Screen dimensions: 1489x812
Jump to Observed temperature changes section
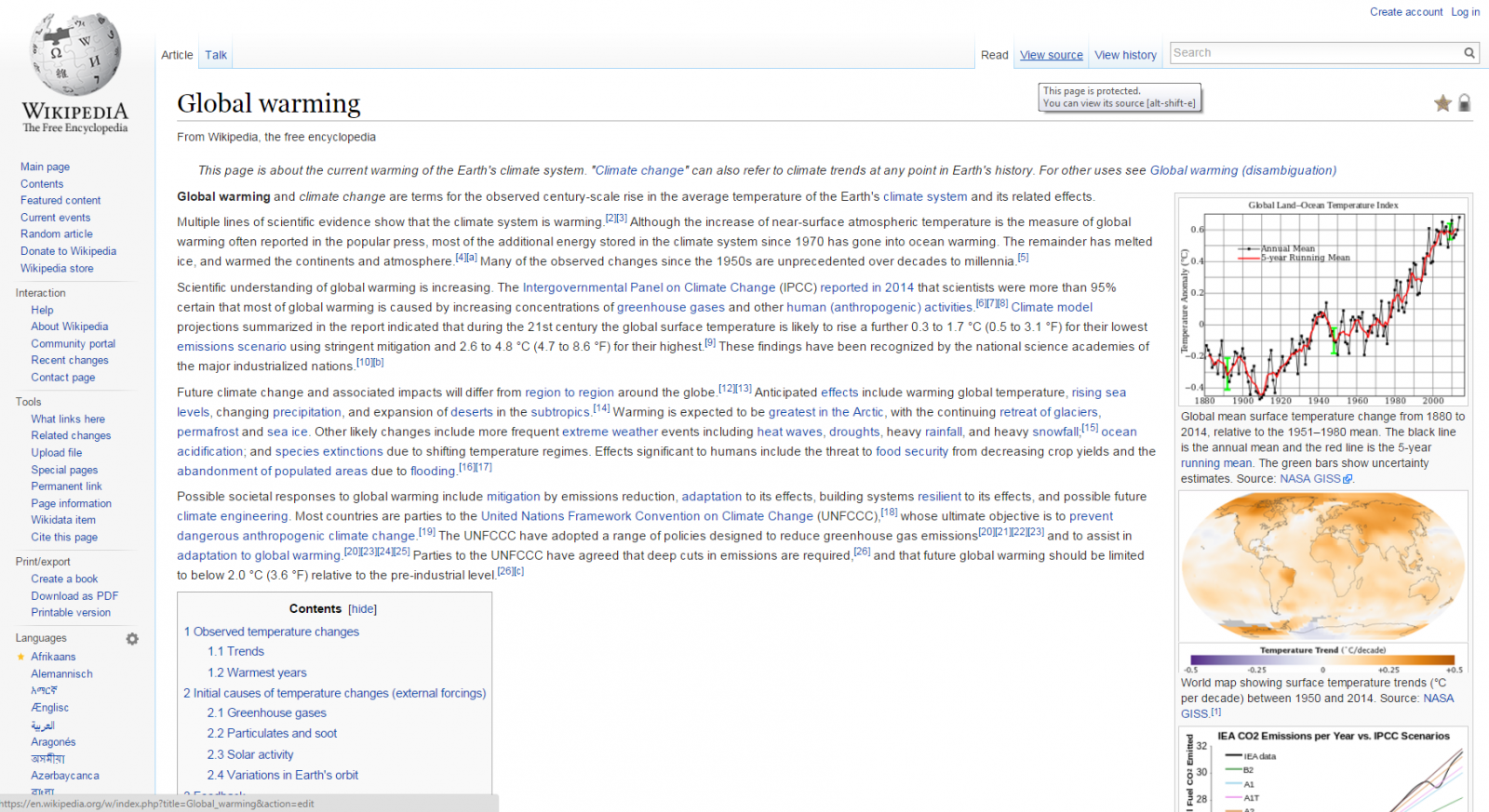271,632
